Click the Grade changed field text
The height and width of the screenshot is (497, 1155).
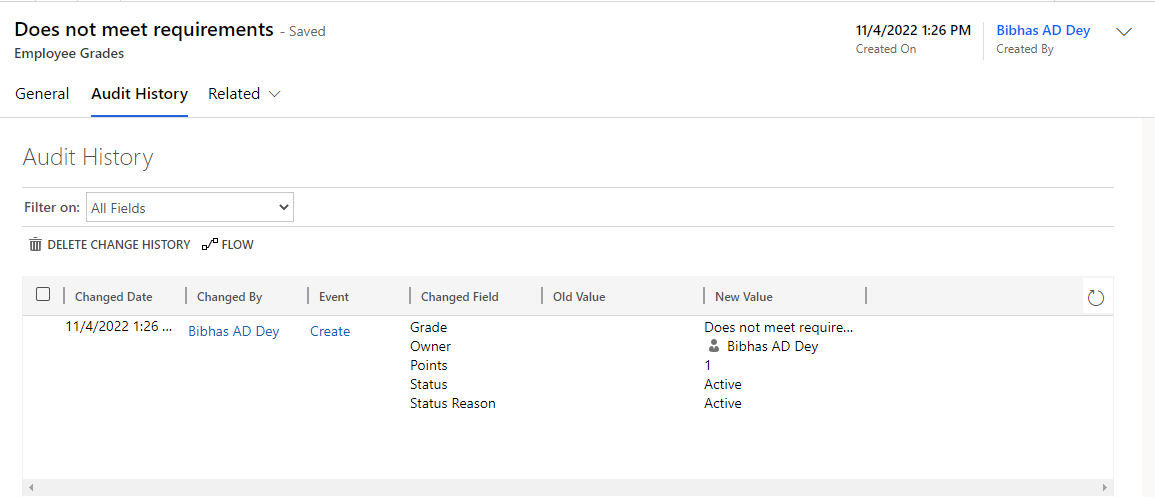pos(429,327)
